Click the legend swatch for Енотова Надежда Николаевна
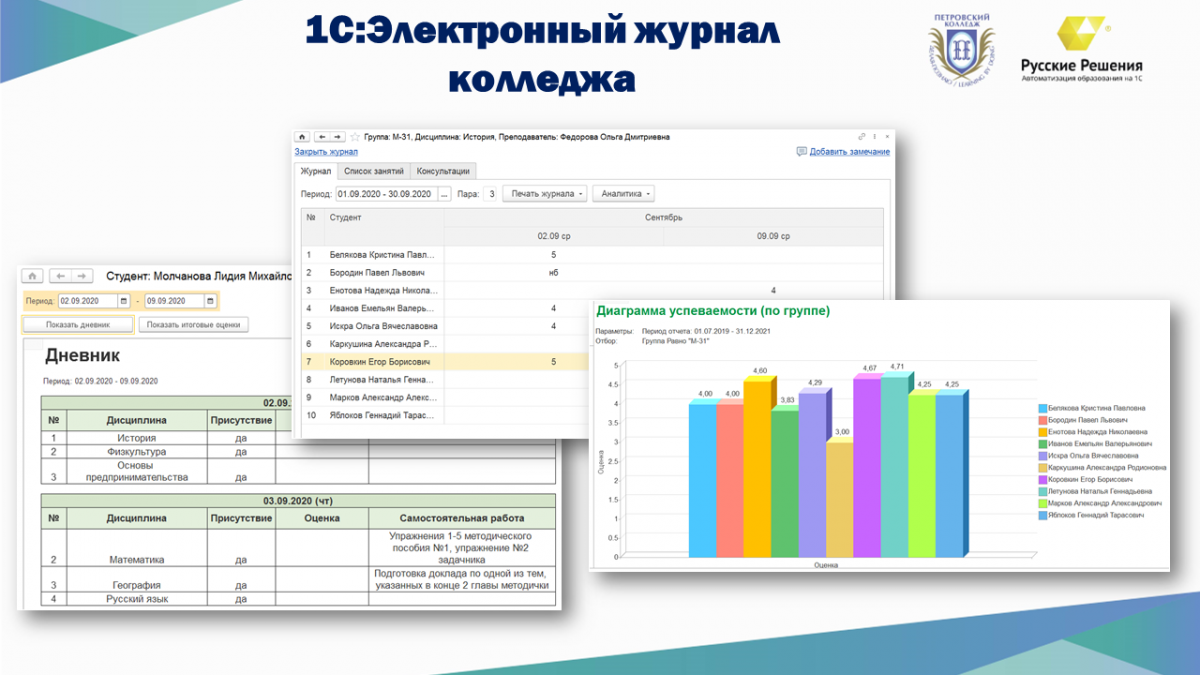The height and width of the screenshot is (675, 1200). (x=1043, y=432)
